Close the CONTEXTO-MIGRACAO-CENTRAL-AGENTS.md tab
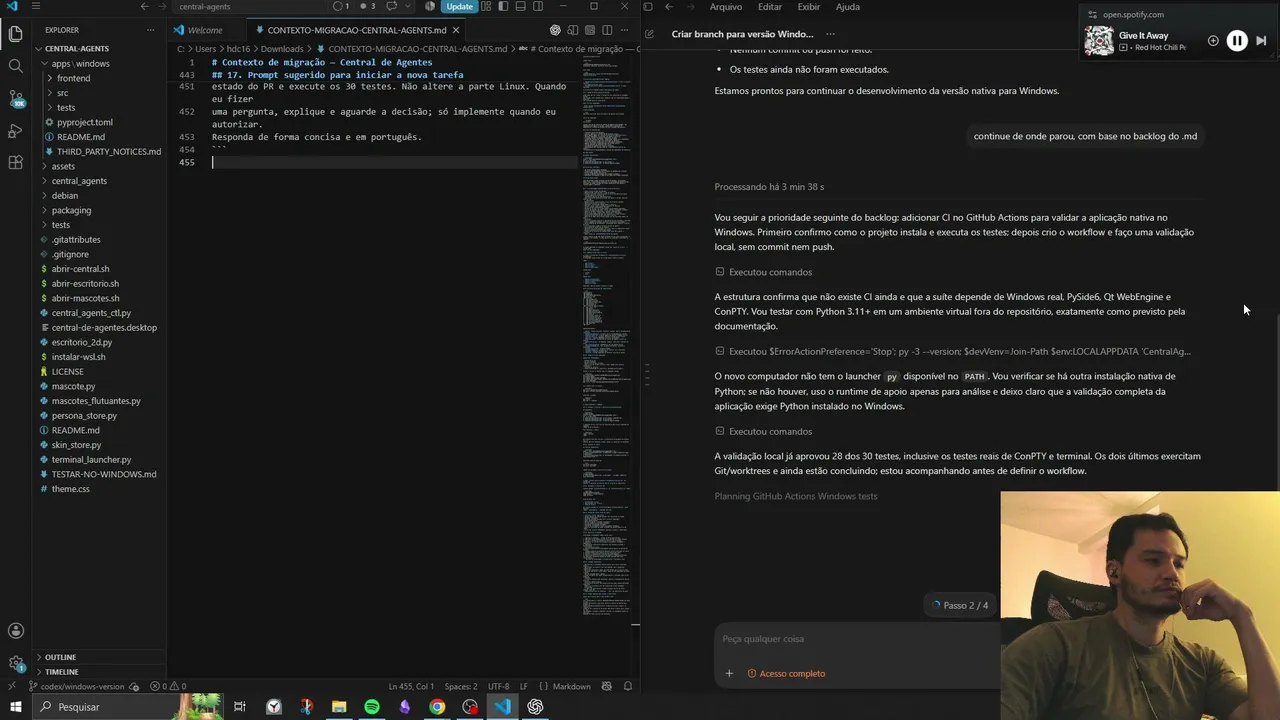1280x720 pixels. coord(456,30)
